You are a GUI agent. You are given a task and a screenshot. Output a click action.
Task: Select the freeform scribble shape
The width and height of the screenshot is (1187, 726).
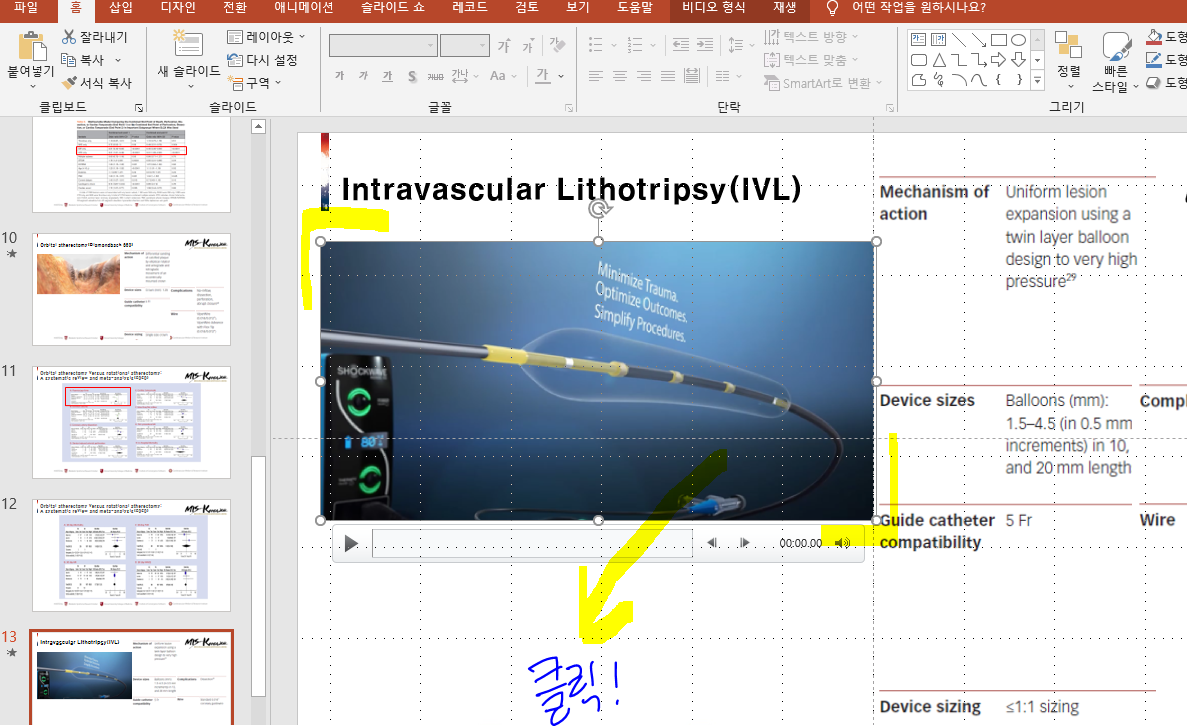coord(939,79)
